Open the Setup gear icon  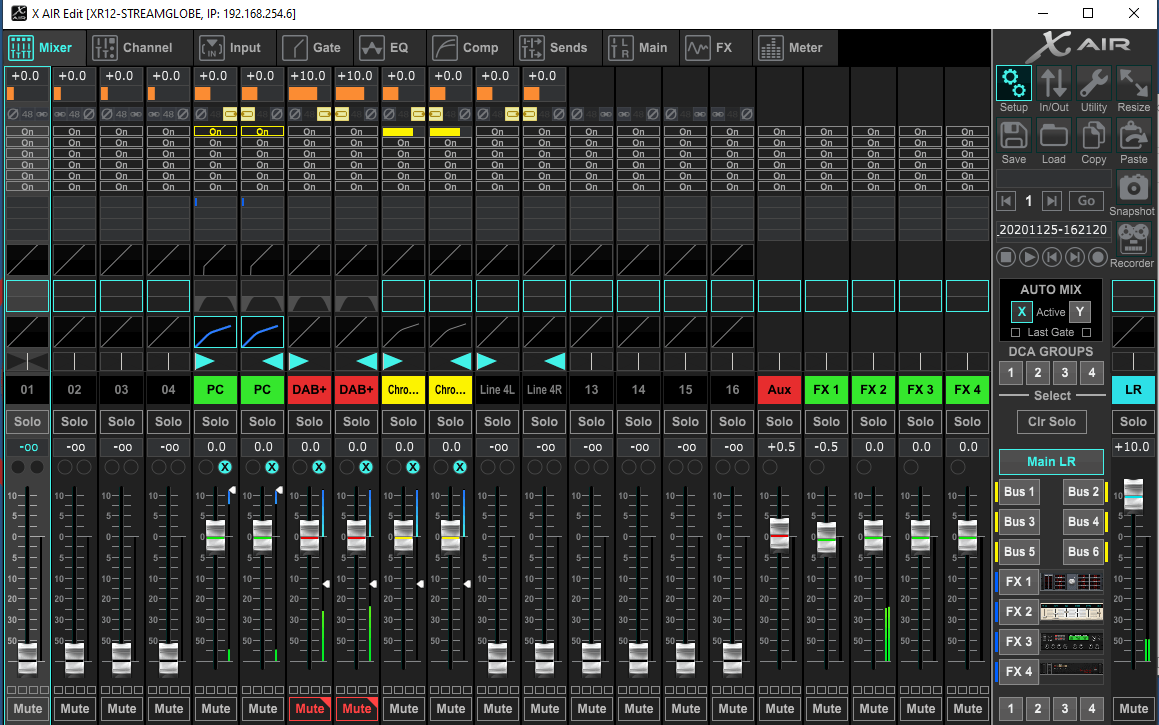1013,84
